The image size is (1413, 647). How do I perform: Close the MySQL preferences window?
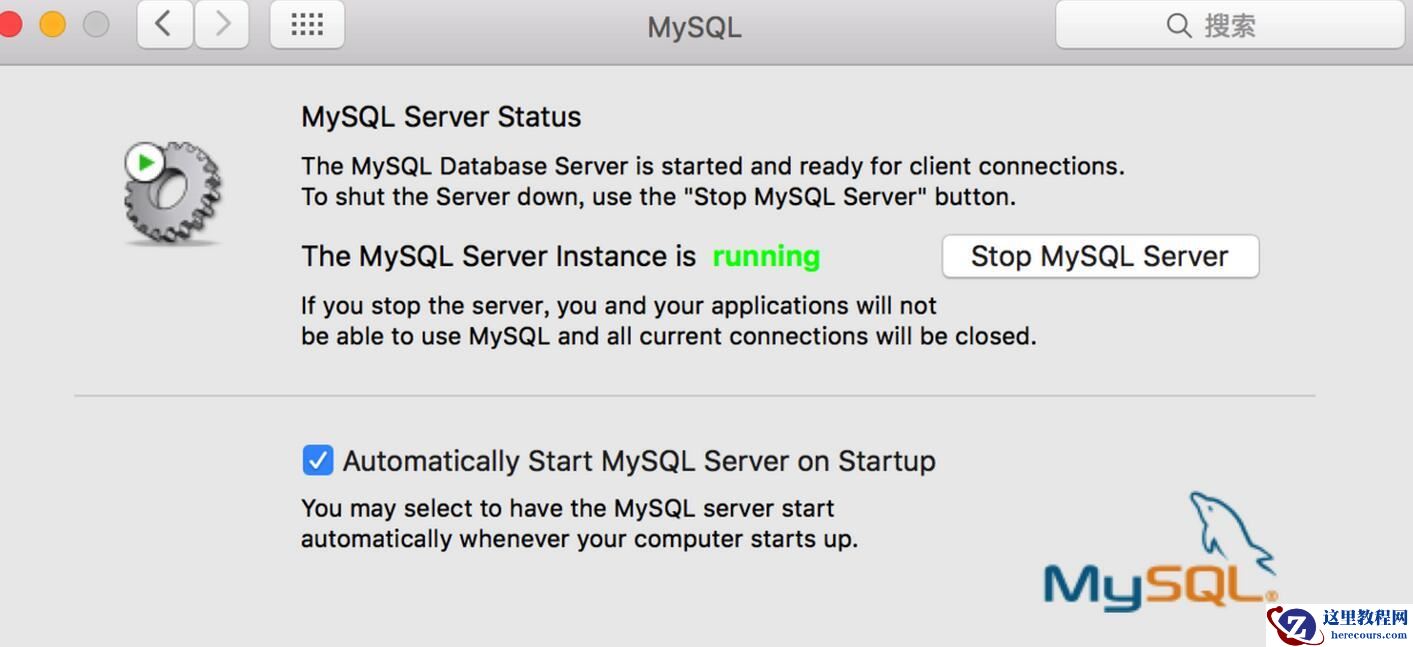(10, 25)
